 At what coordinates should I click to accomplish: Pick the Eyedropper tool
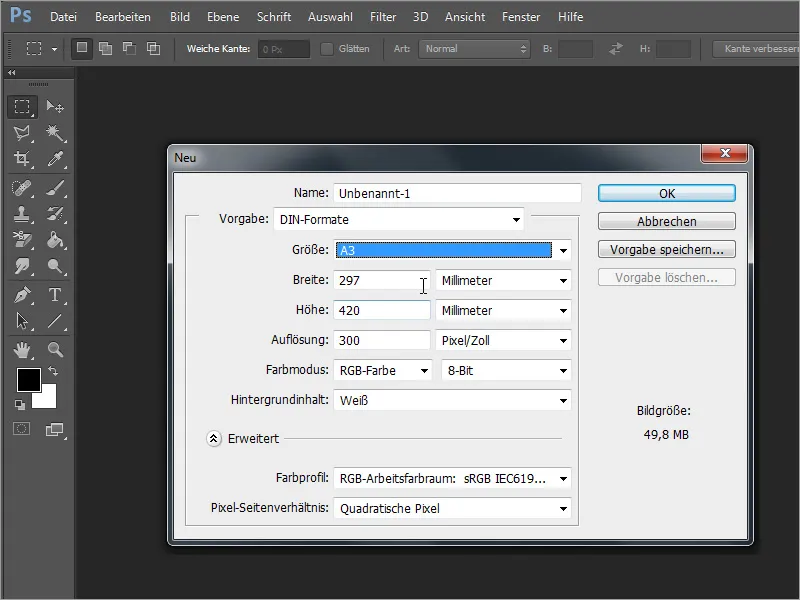pos(57,160)
